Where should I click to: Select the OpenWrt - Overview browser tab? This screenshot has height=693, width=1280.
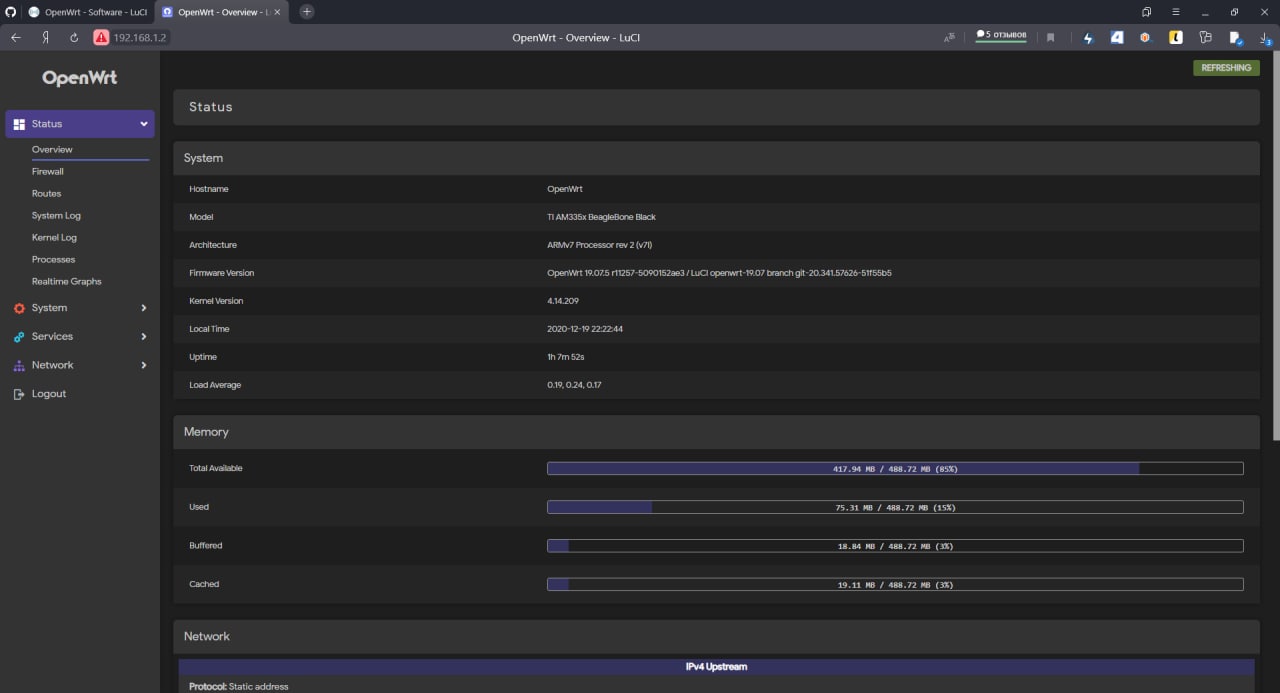[x=223, y=12]
